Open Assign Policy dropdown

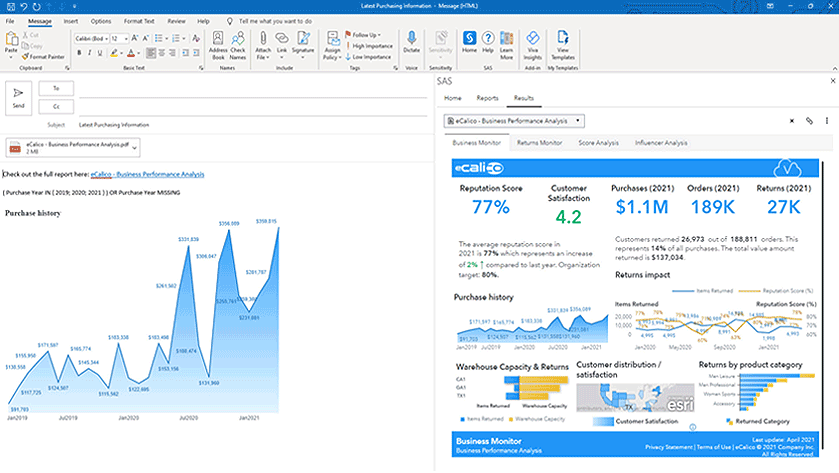[x=332, y=45]
